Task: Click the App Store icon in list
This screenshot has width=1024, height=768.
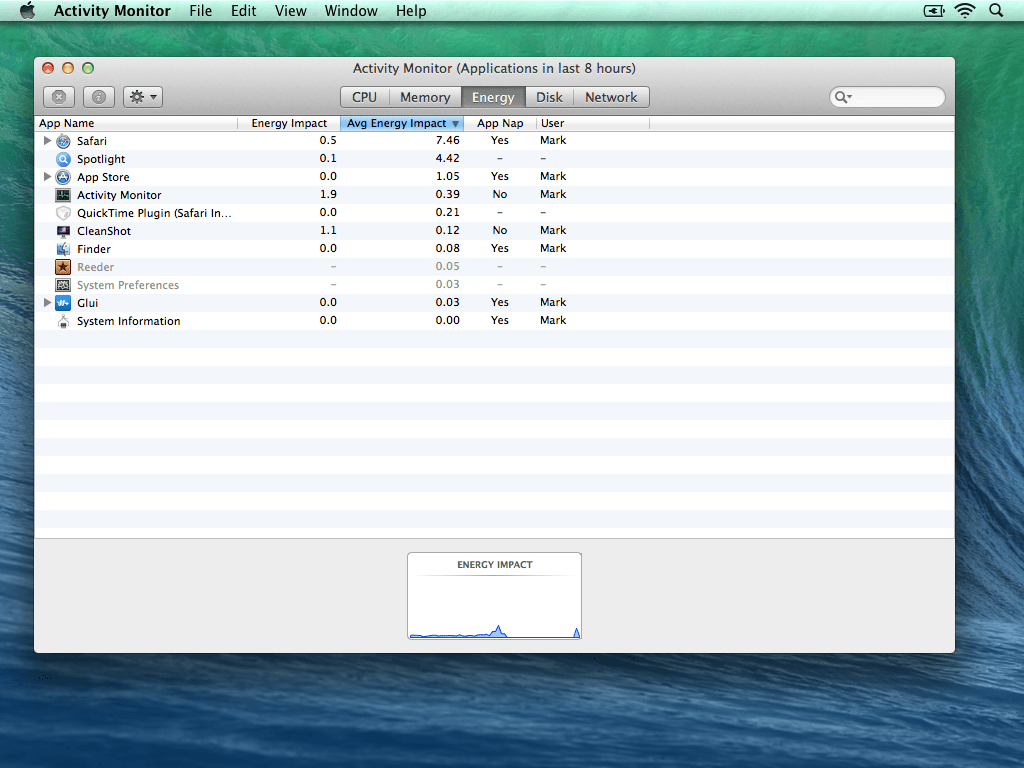Action: click(x=63, y=177)
